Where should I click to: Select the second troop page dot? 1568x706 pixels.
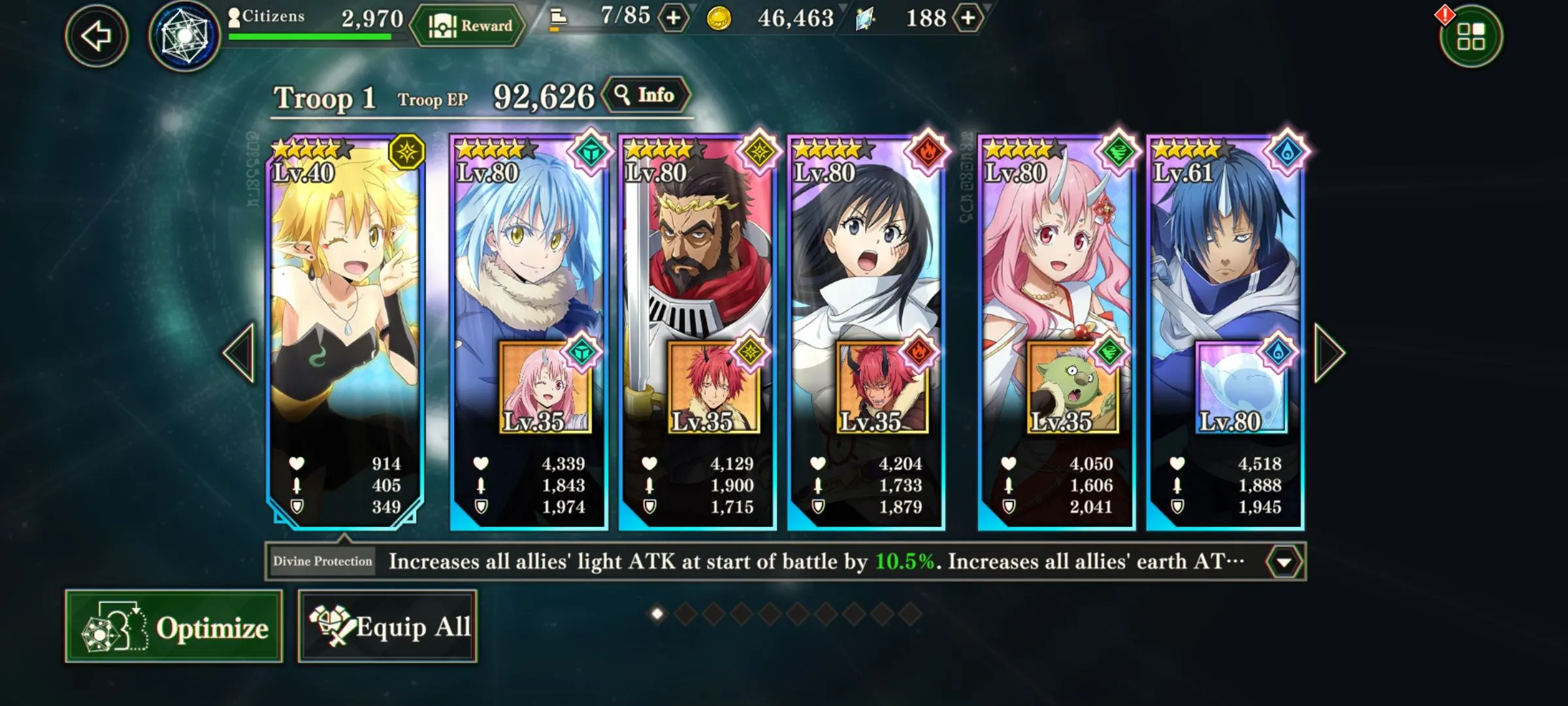coord(685,614)
